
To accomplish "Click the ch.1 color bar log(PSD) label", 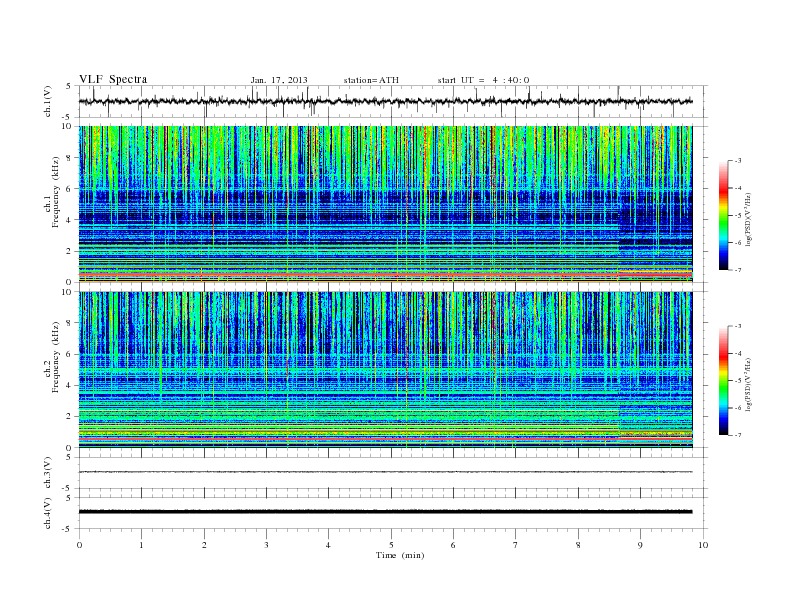I will point(749,219).
